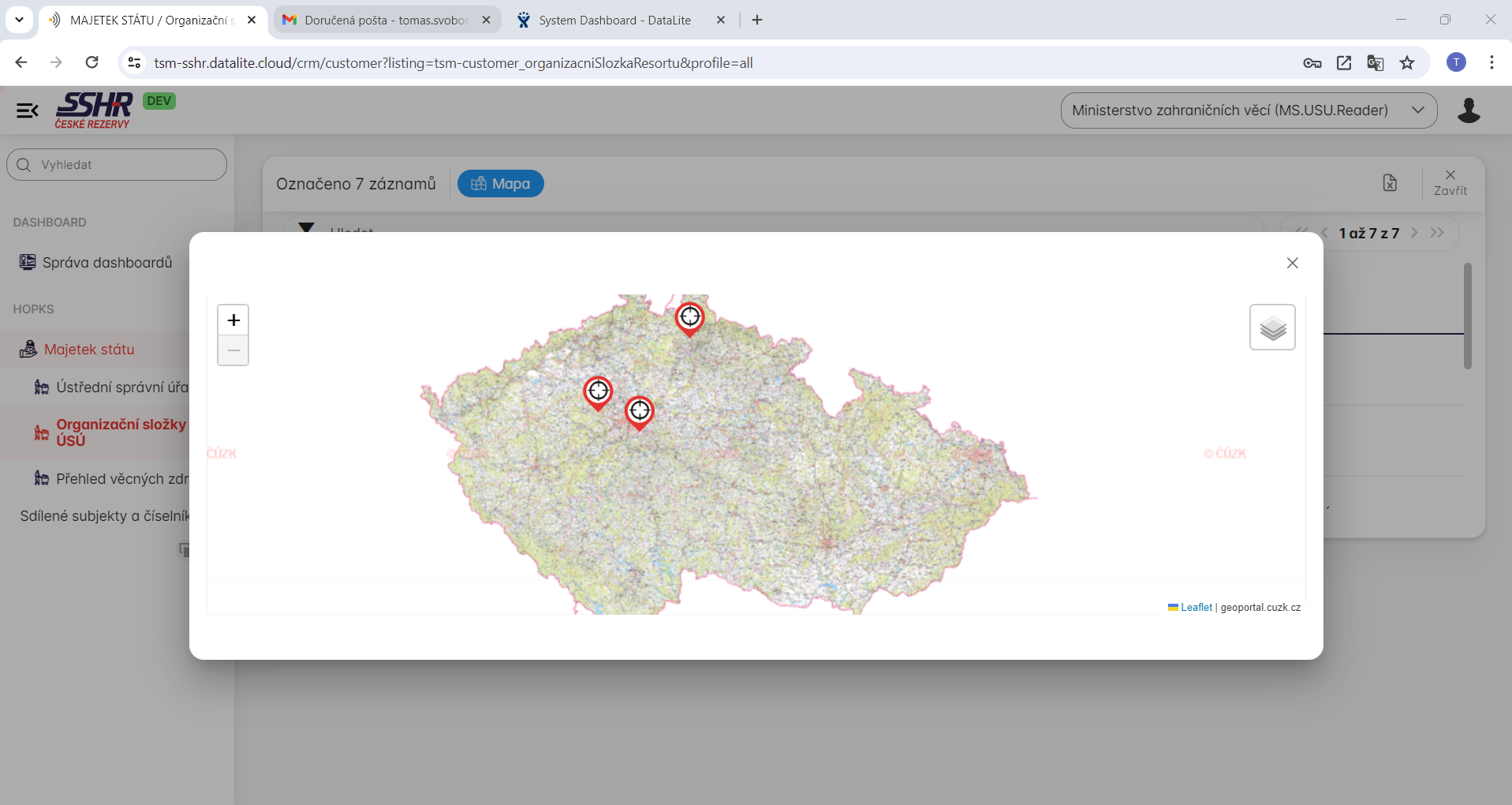Zoom in on the map

coord(233,320)
